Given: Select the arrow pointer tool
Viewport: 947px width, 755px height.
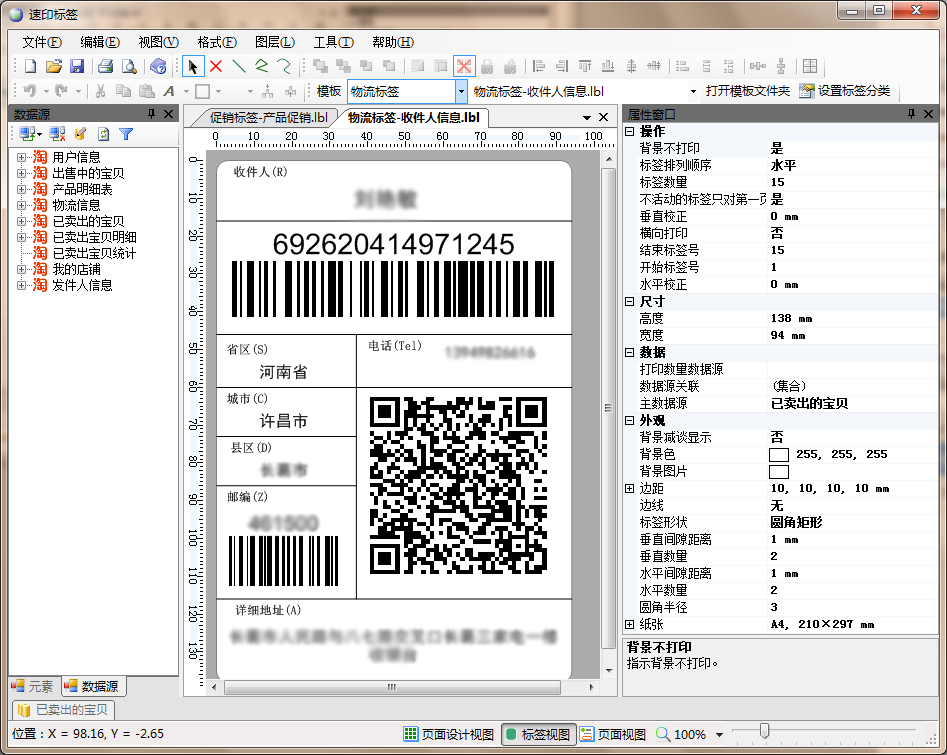Looking at the screenshot, I should pos(193,67).
